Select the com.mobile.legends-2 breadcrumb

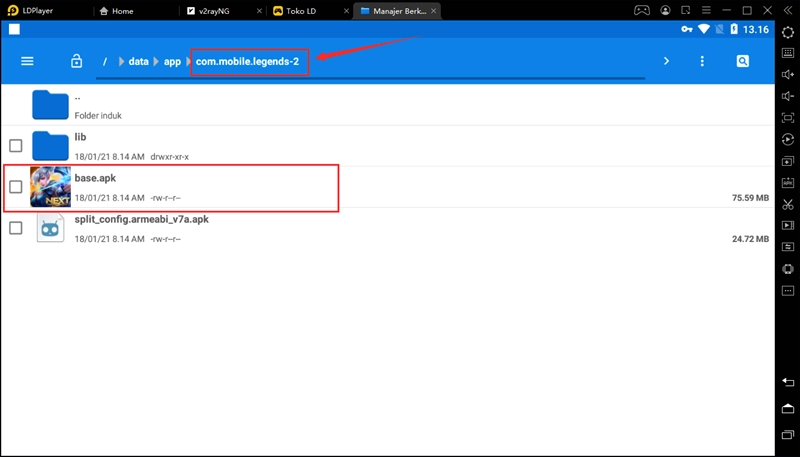(247, 61)
